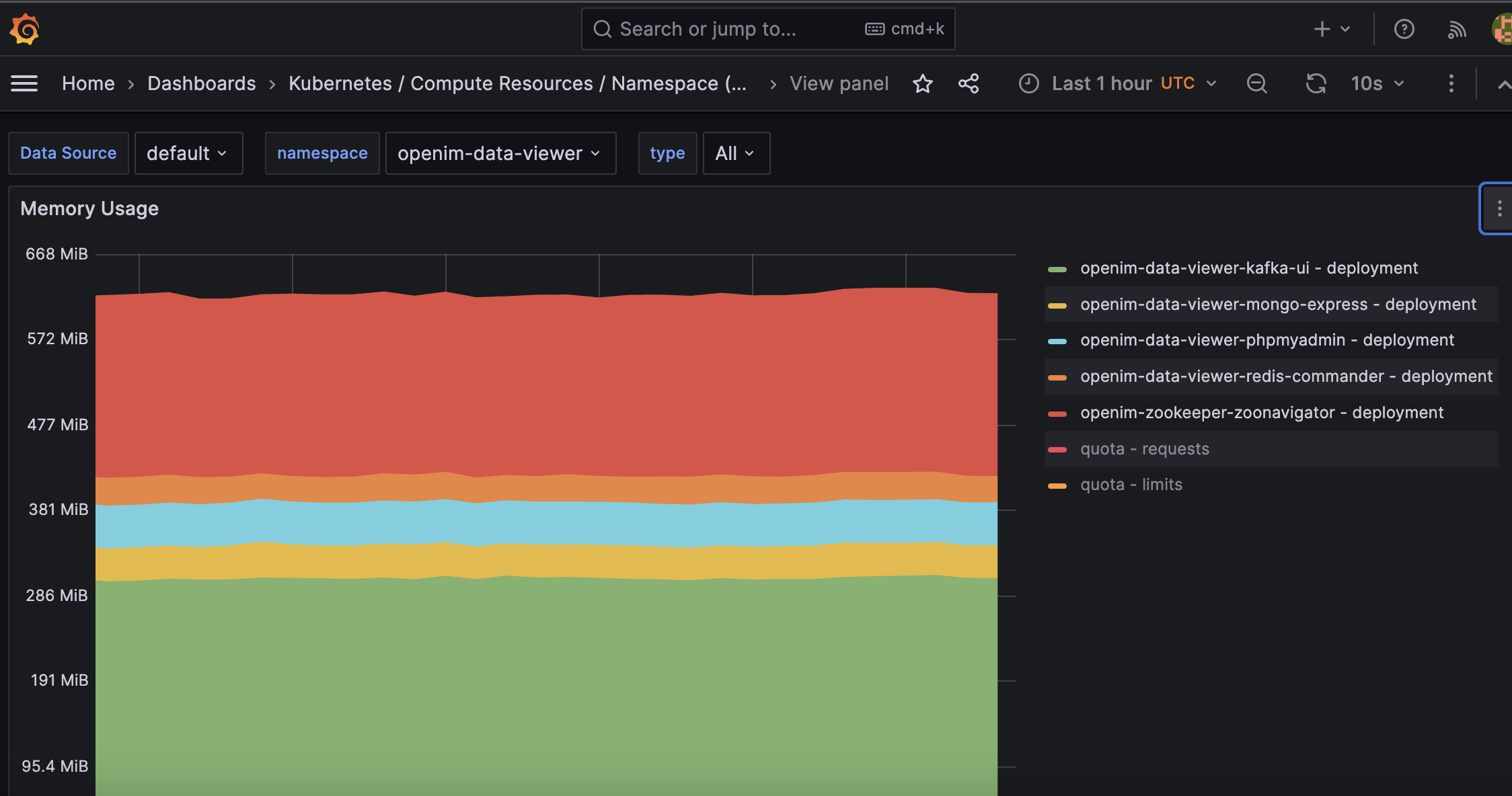Click the redis-commander legend color swatch
The width and height of the screenshot is (1512, 796).
(1057, 377)
